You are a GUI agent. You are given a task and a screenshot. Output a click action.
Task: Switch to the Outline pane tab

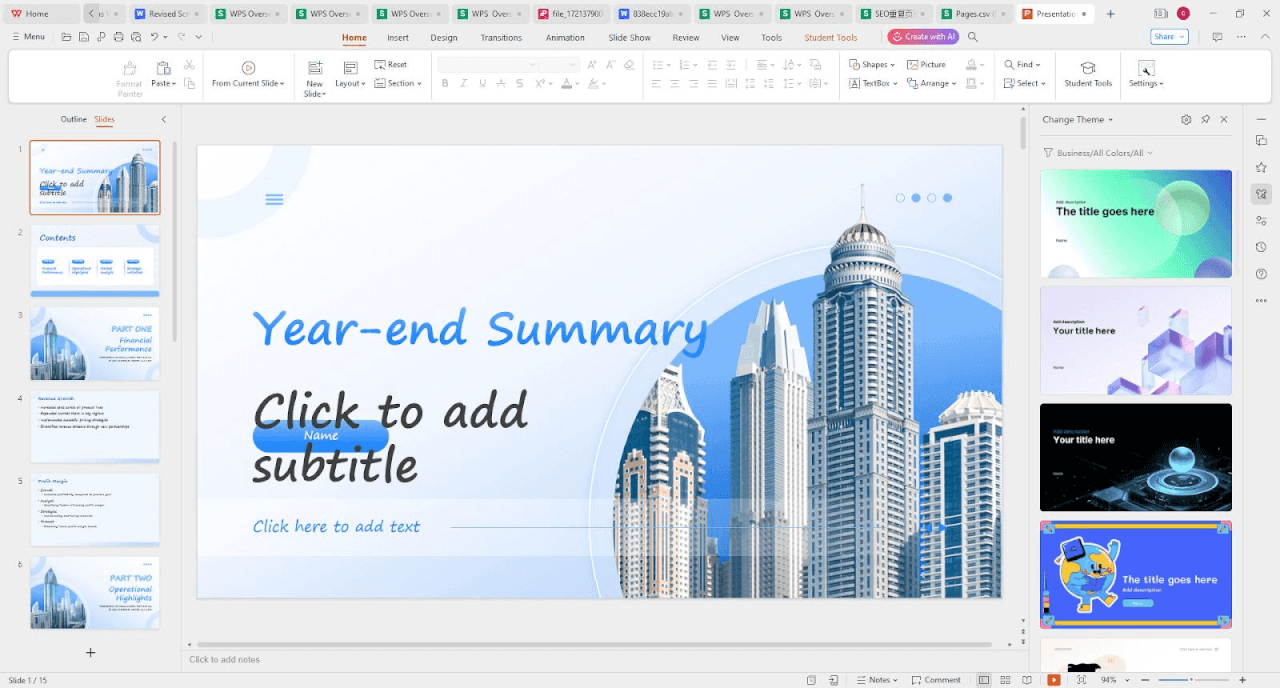point(73,119)
